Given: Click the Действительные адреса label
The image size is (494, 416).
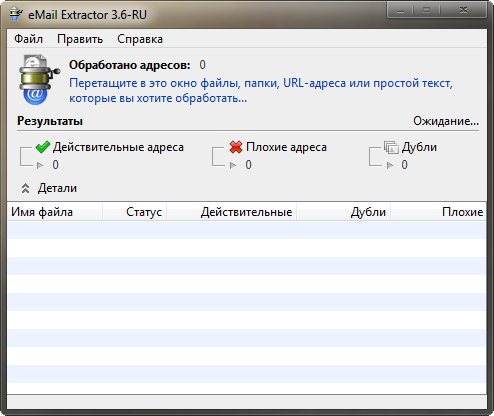Looking at the screenshot, I should tap(118, 147).
